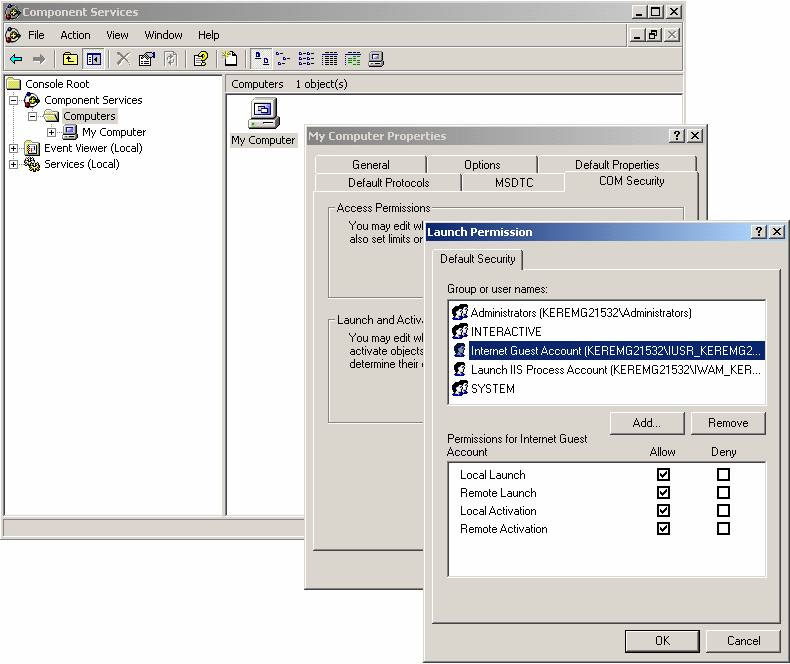Expand the Event Viewer (Local) node
This screenshot has height=664, width=790.
pos(14,148)
